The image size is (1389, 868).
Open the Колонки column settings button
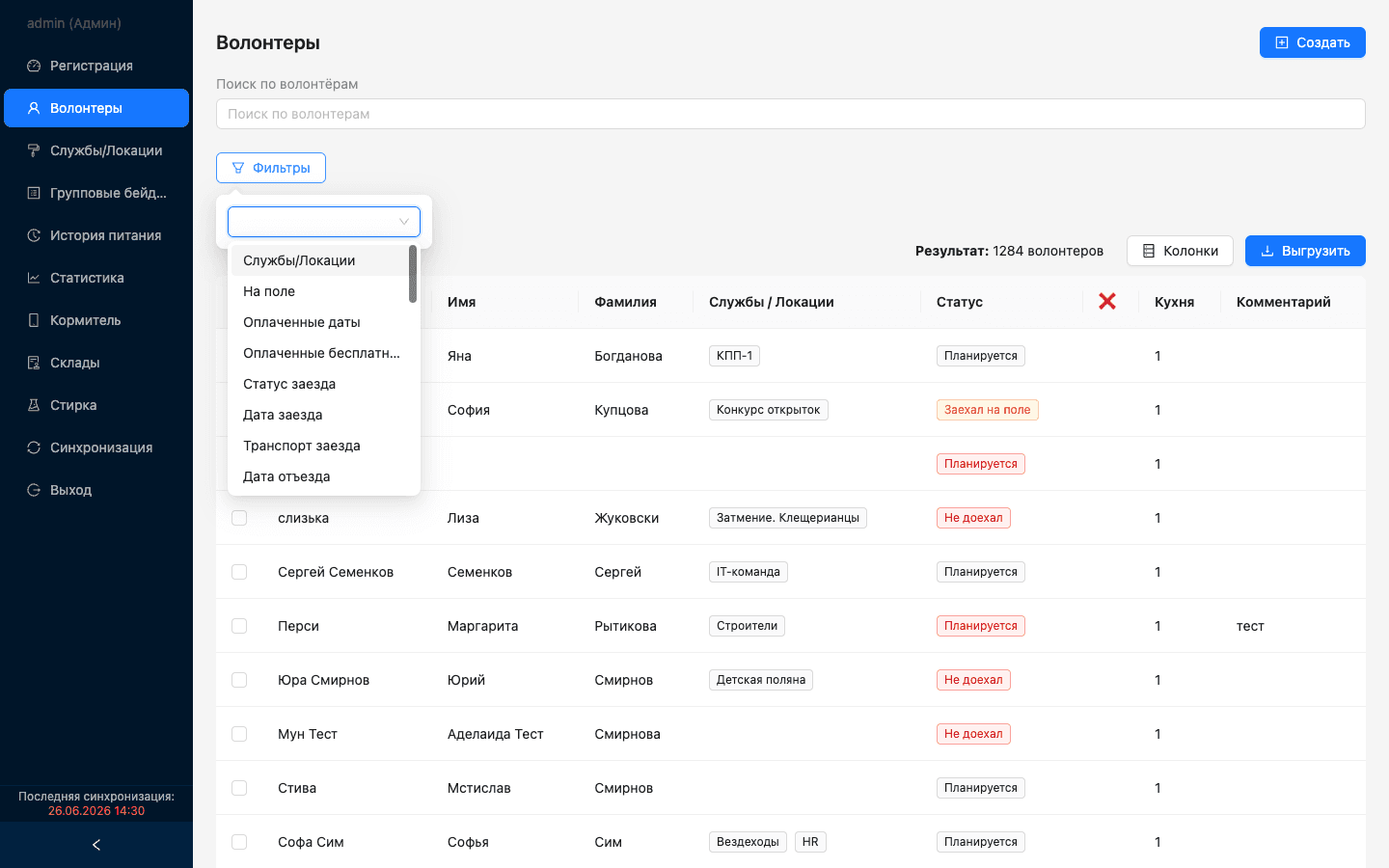click(x=1180, y=251)
